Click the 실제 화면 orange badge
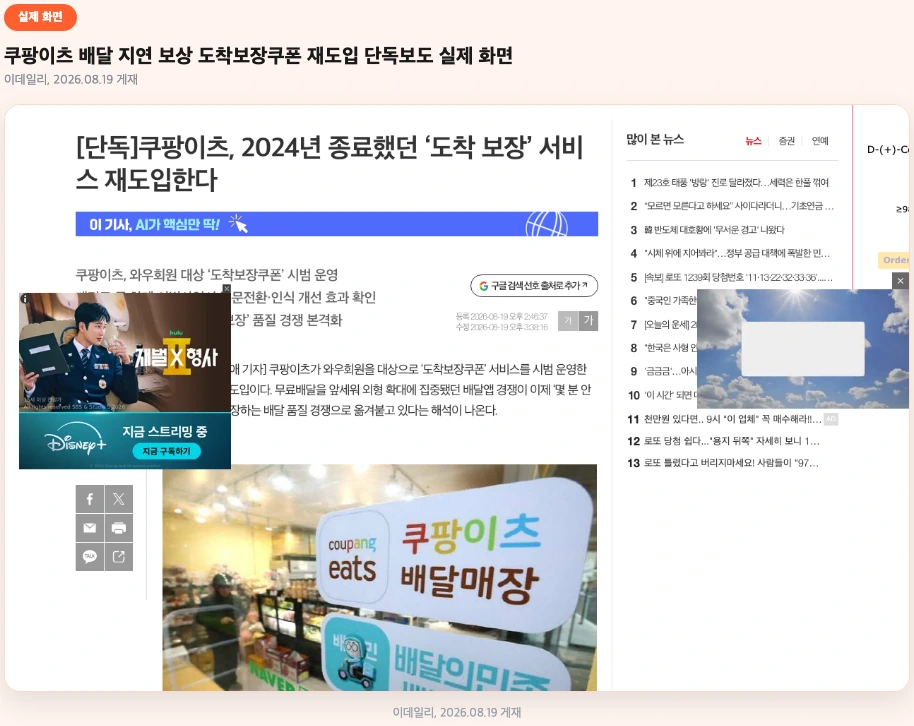This screenshot has height=726, width=914. [40, 17]
